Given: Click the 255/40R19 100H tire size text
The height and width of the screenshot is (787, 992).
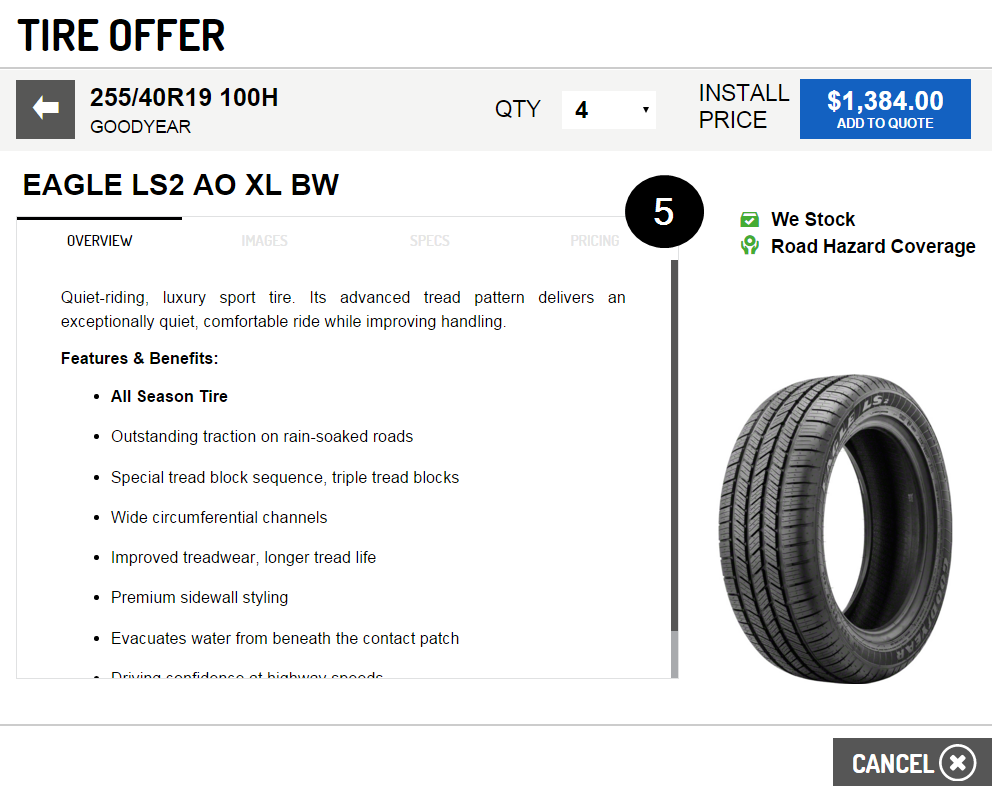Looking at the screenshot, I should (184, 98).
